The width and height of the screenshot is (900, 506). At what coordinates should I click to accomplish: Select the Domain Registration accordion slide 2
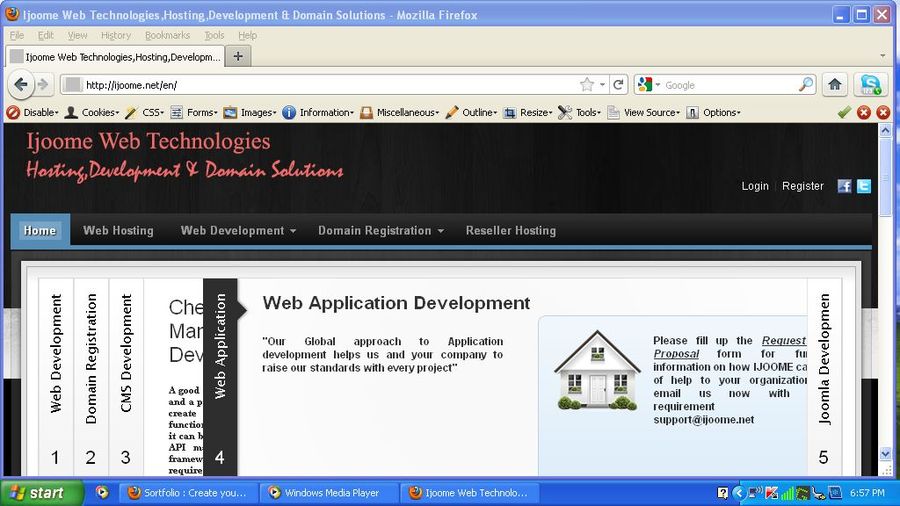(x=91, y=377)
